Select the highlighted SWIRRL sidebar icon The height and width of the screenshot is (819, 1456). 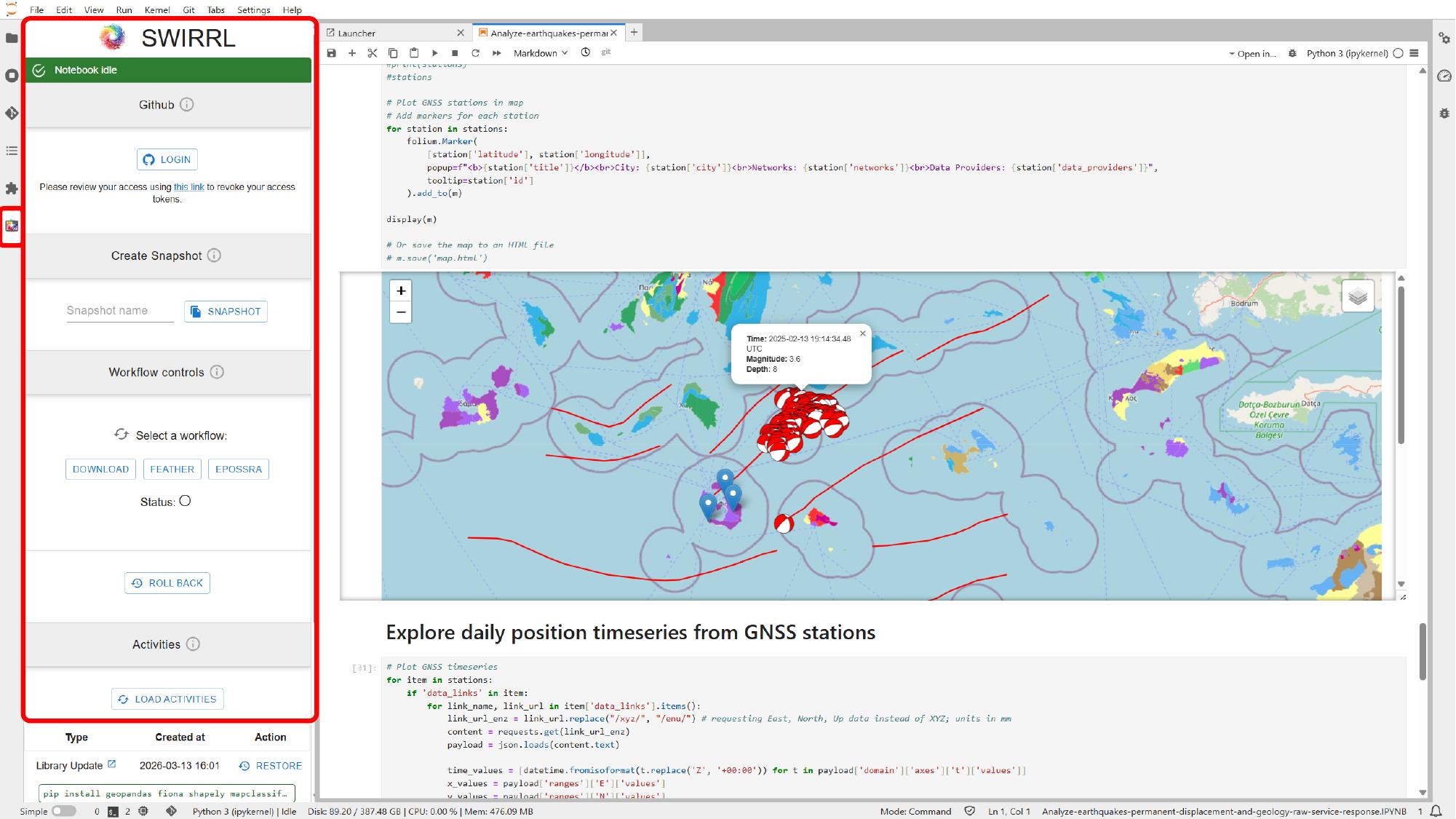(x=11, y=226)
